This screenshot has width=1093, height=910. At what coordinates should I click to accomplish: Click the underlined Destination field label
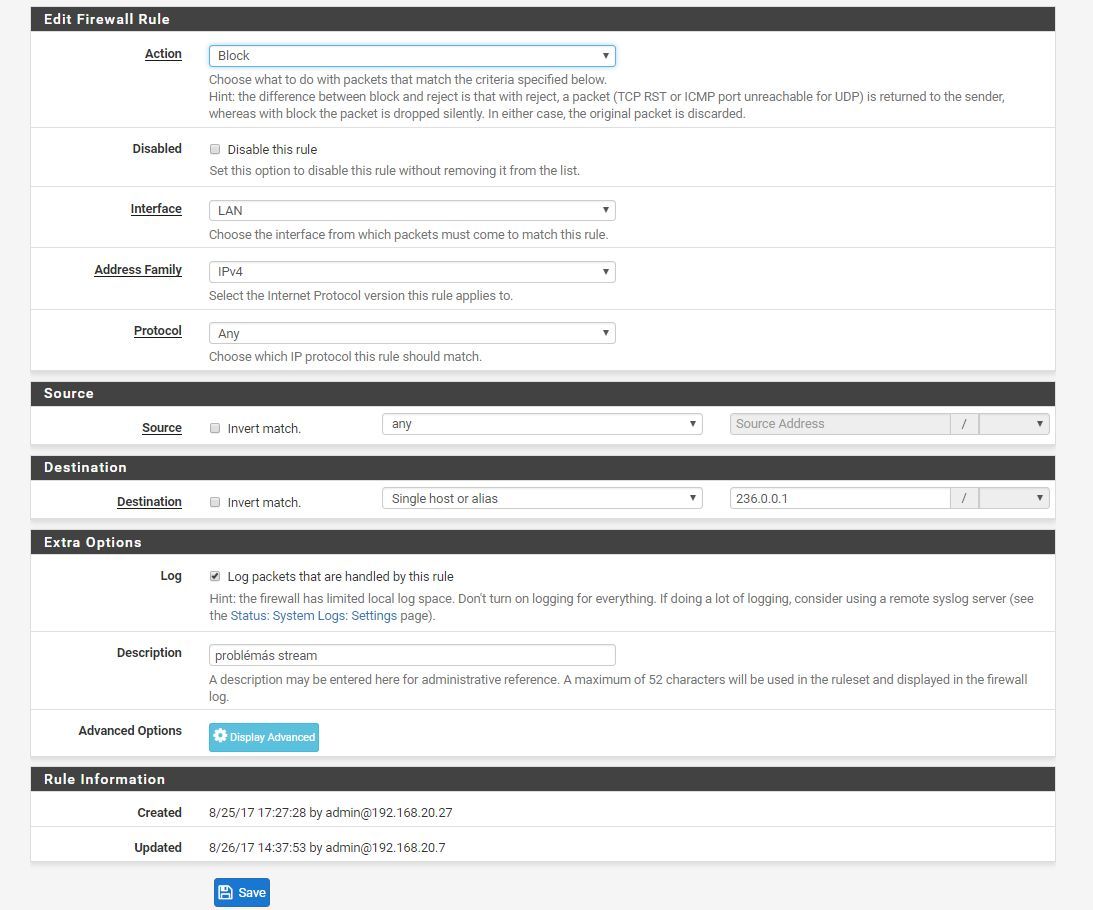(x=149, y=502)
